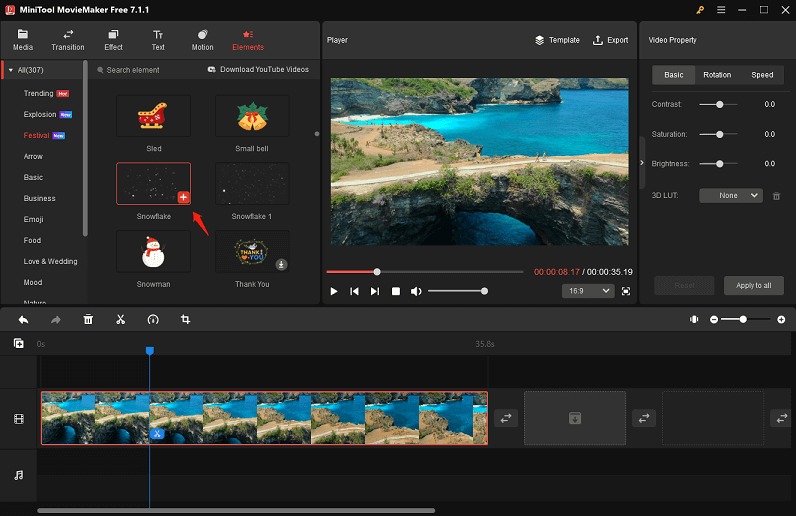Delete the 3D LUT with trash icon

[776, 196]
